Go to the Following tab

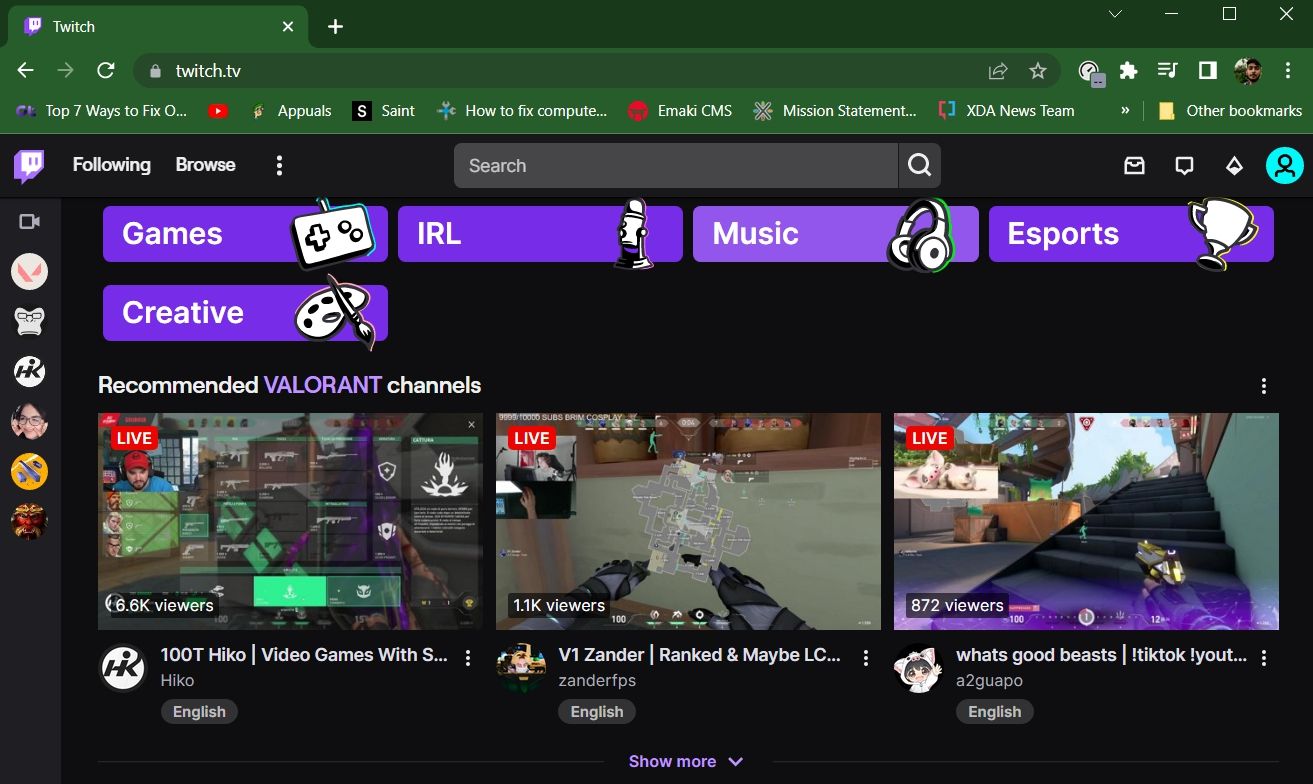click(x=112, y=165)
